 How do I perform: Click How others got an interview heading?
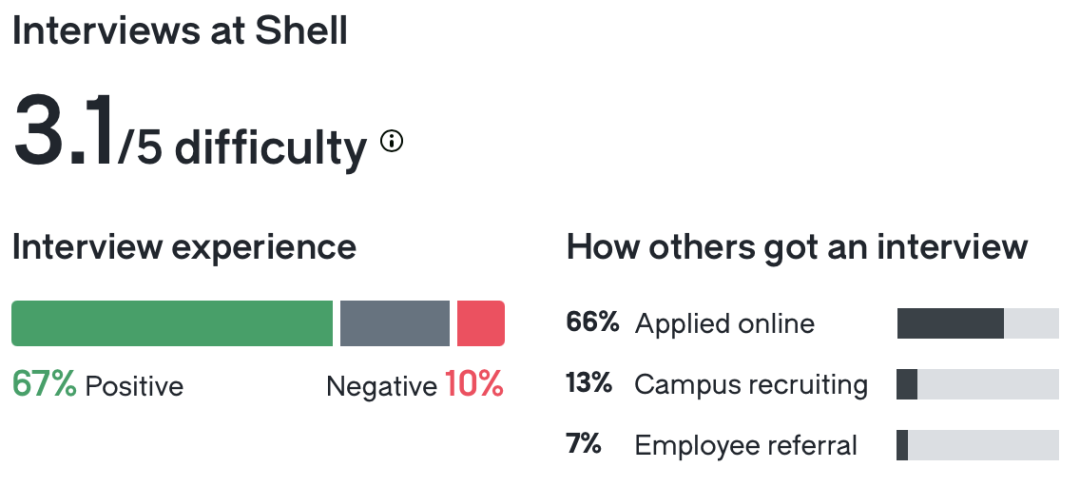click(797, 247)
